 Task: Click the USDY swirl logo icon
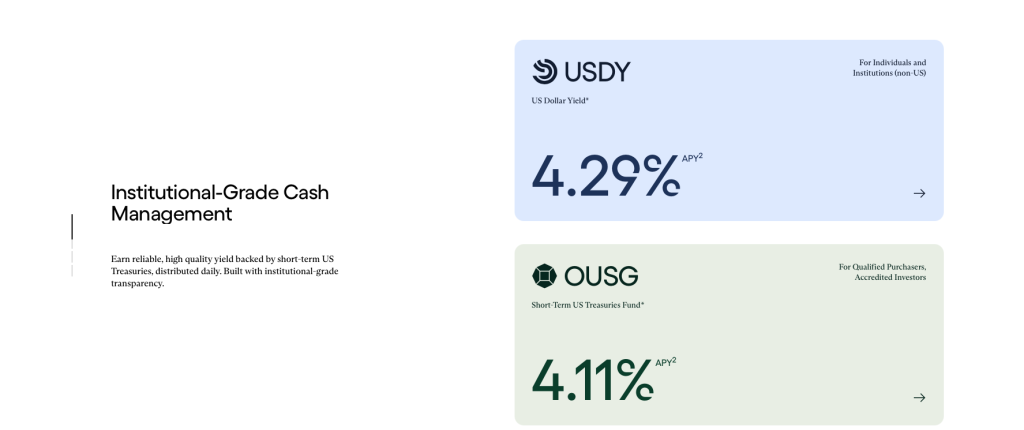tap(545, 71)
